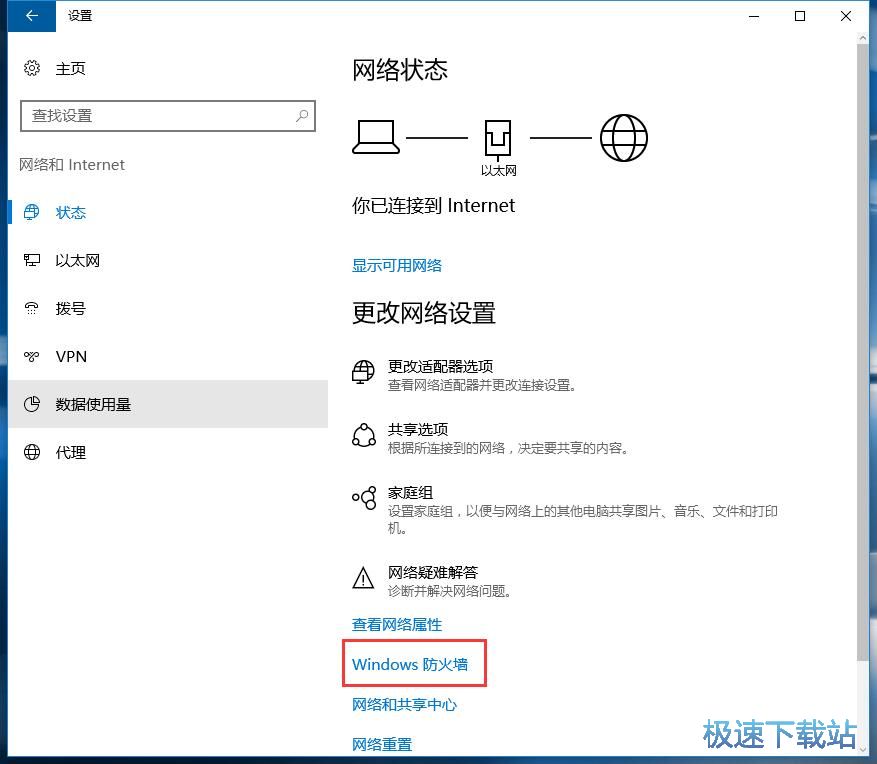Click the HomeGroup icon
Screen dimensions: 877x764
[364, 498]
